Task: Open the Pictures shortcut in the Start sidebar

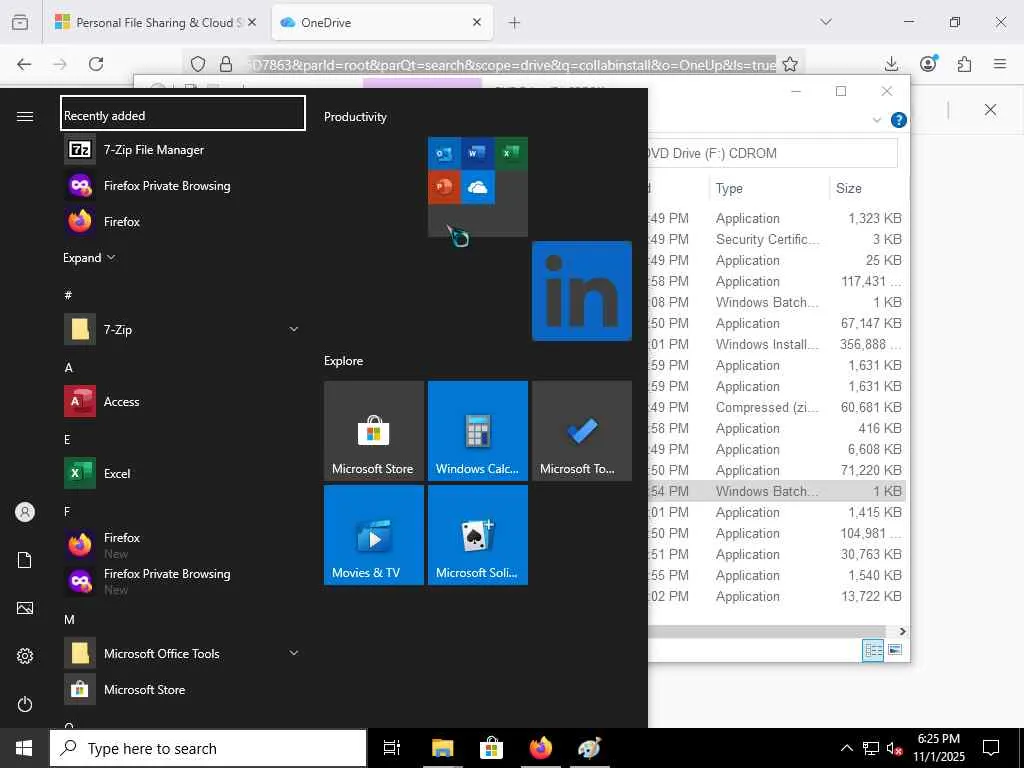Action: tap(25, 608)
